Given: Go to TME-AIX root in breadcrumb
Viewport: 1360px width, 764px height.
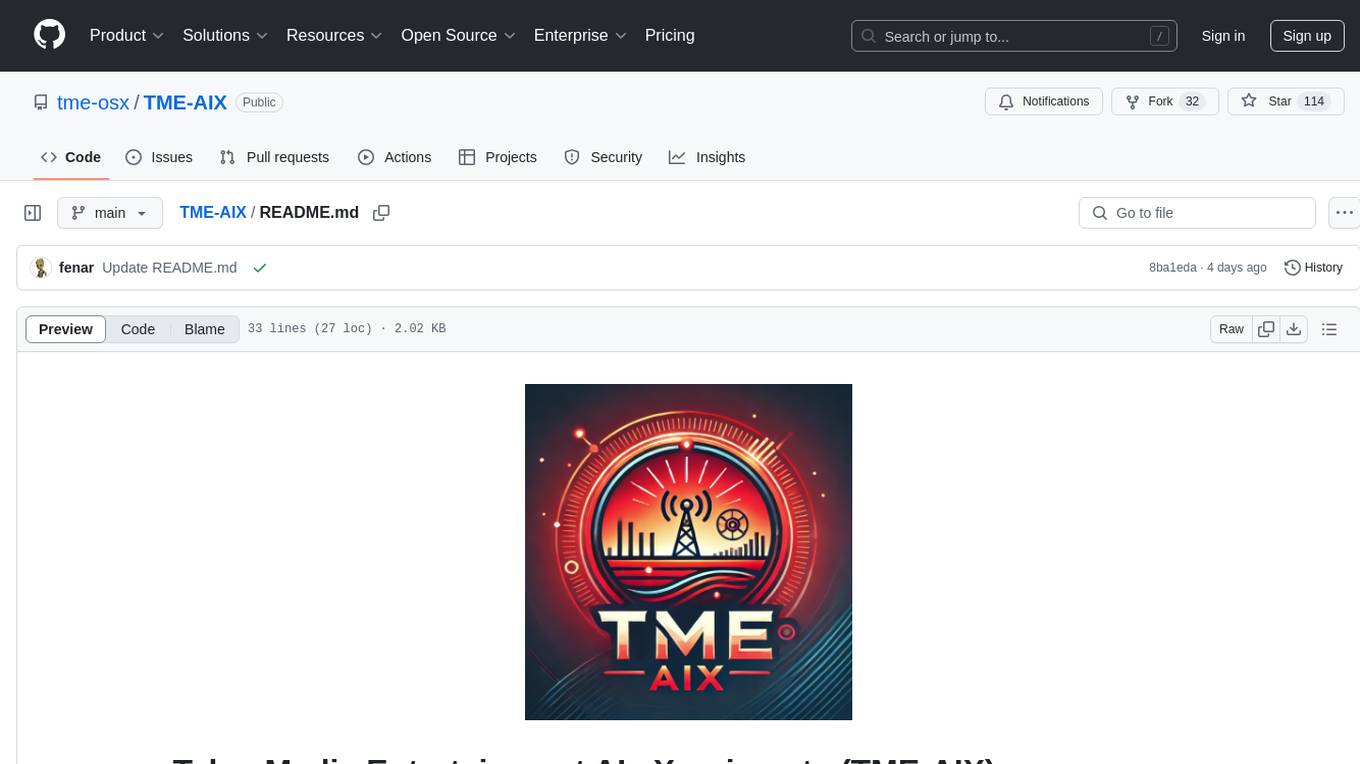Looking at the screenshot, I should 213,212.
